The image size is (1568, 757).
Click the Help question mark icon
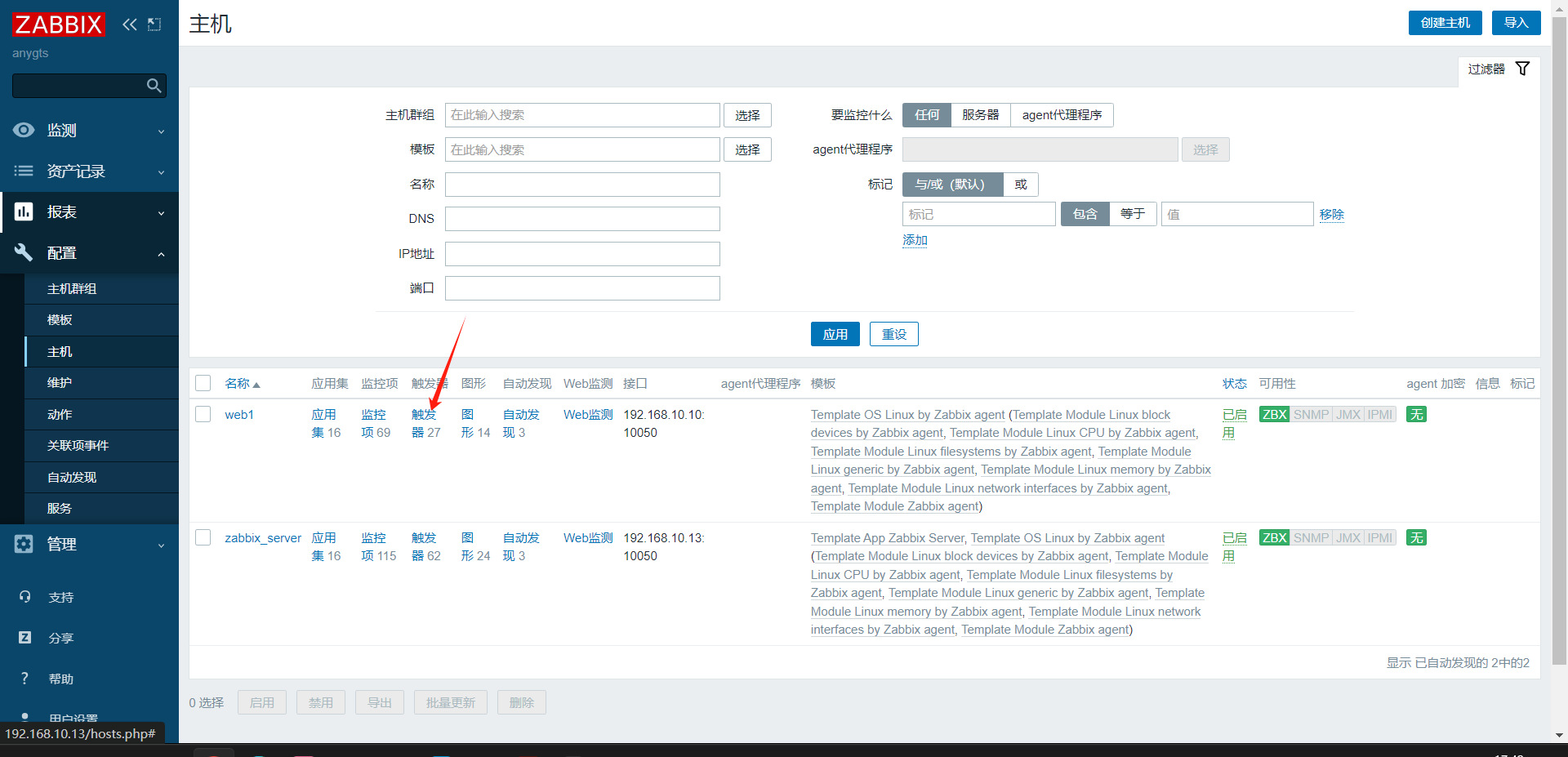[x=24, y=679]
